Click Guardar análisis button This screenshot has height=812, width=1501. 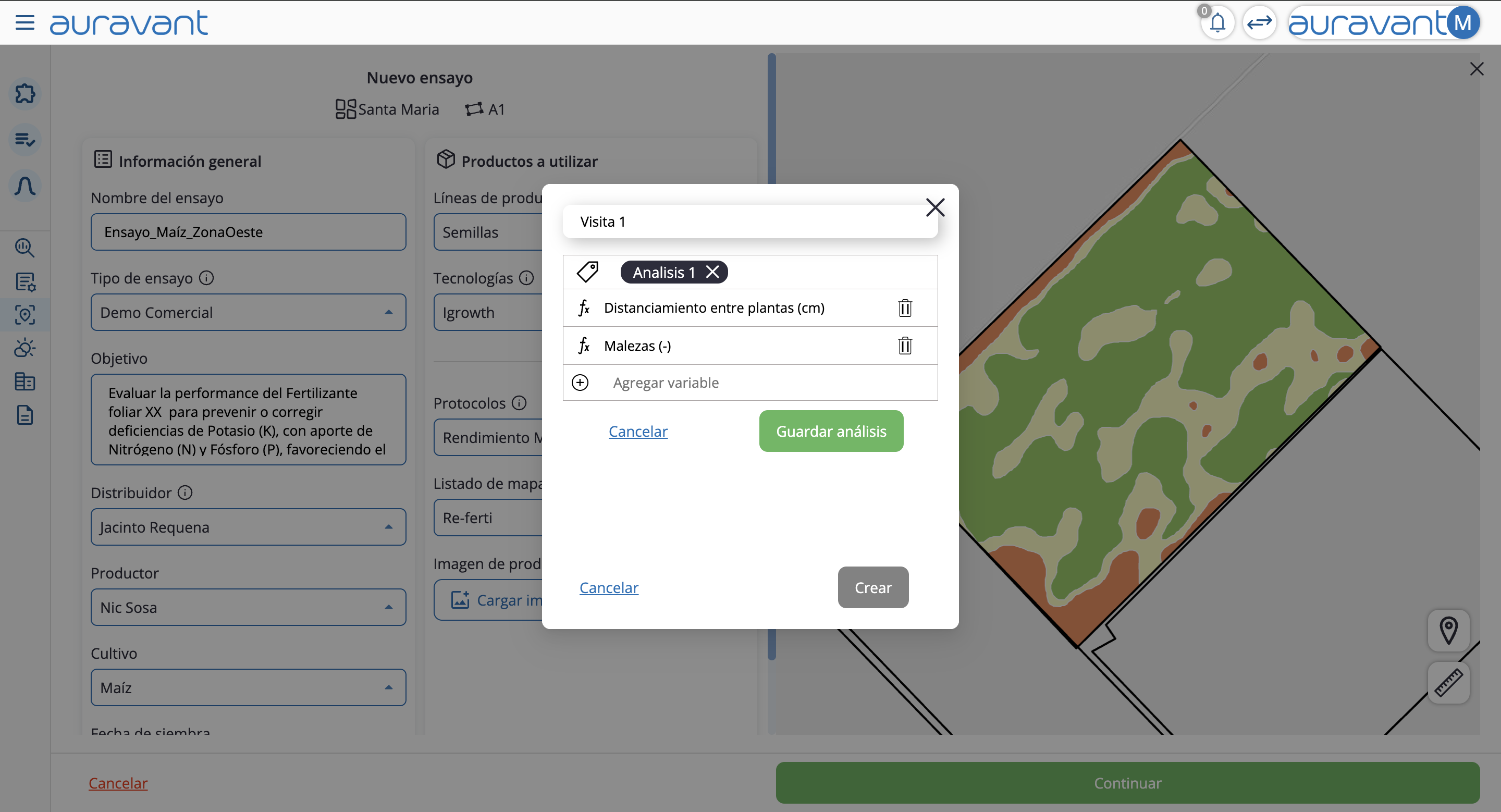click(831, 431)
